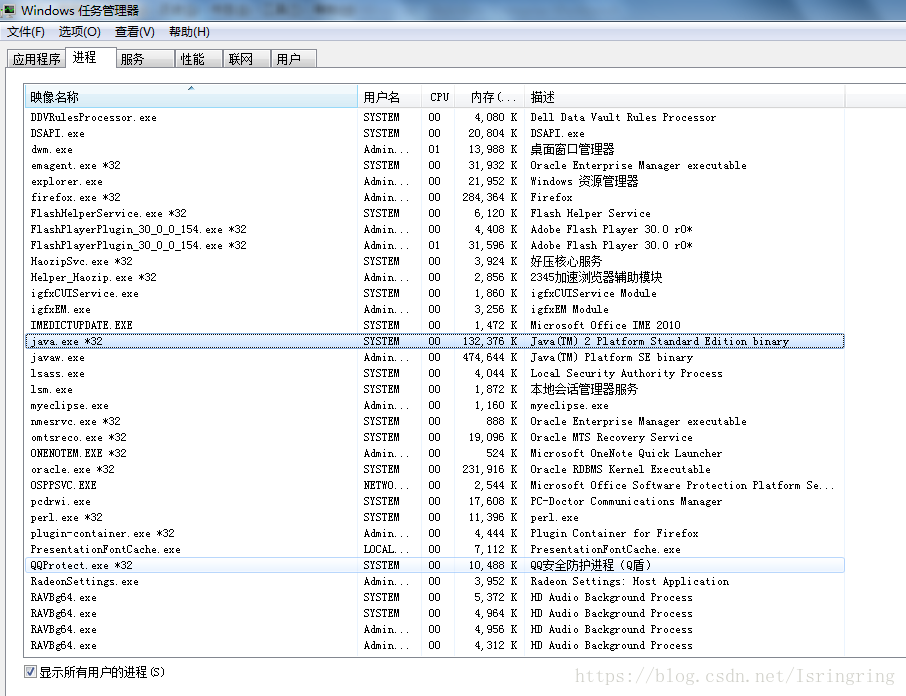This screenshot has height=696, width=906.
Task: Select the DSAPI.exe process row
Action: click(435, 133)
